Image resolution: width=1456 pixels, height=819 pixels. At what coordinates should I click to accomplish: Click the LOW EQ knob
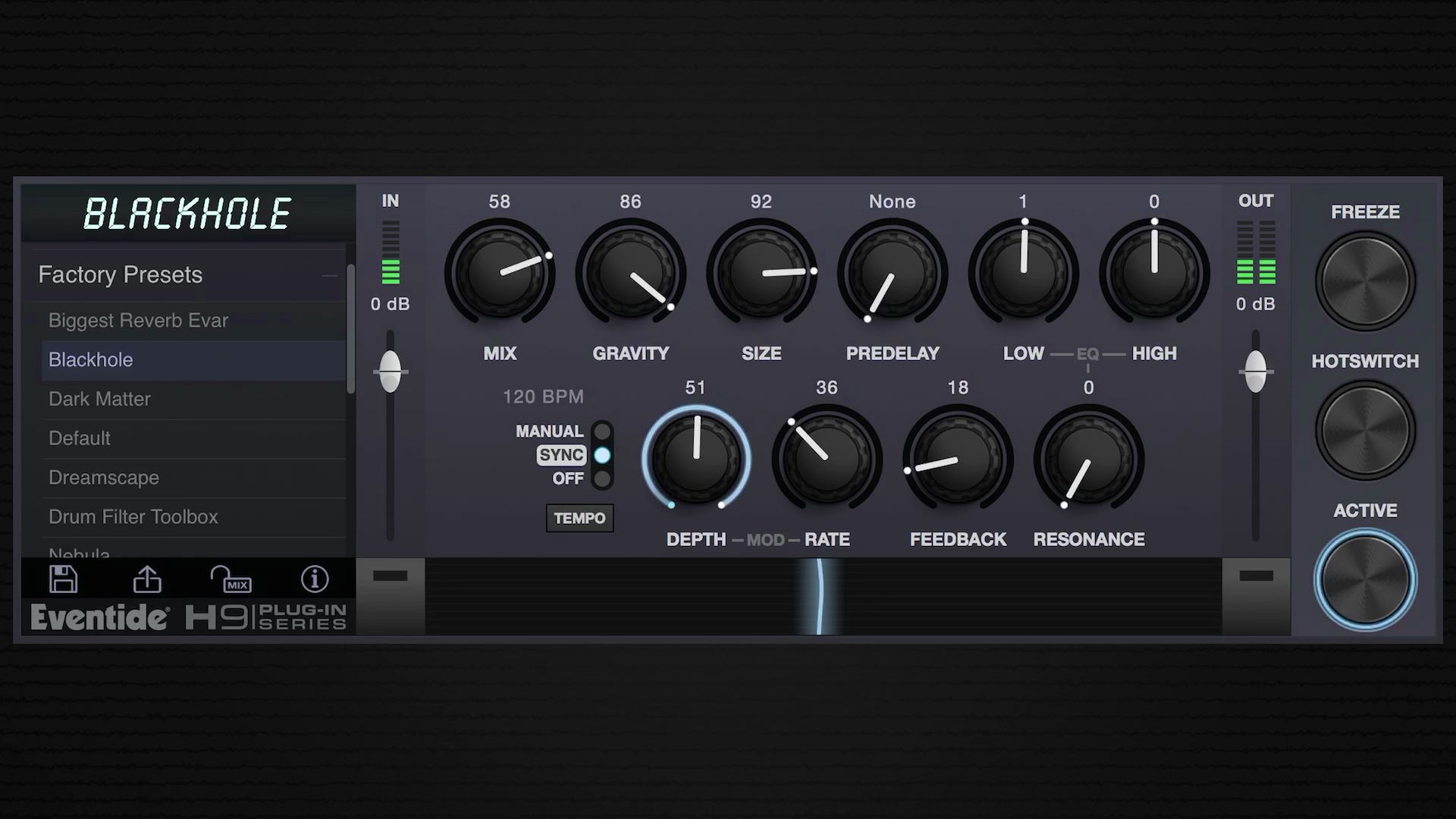click(1024, 273)
